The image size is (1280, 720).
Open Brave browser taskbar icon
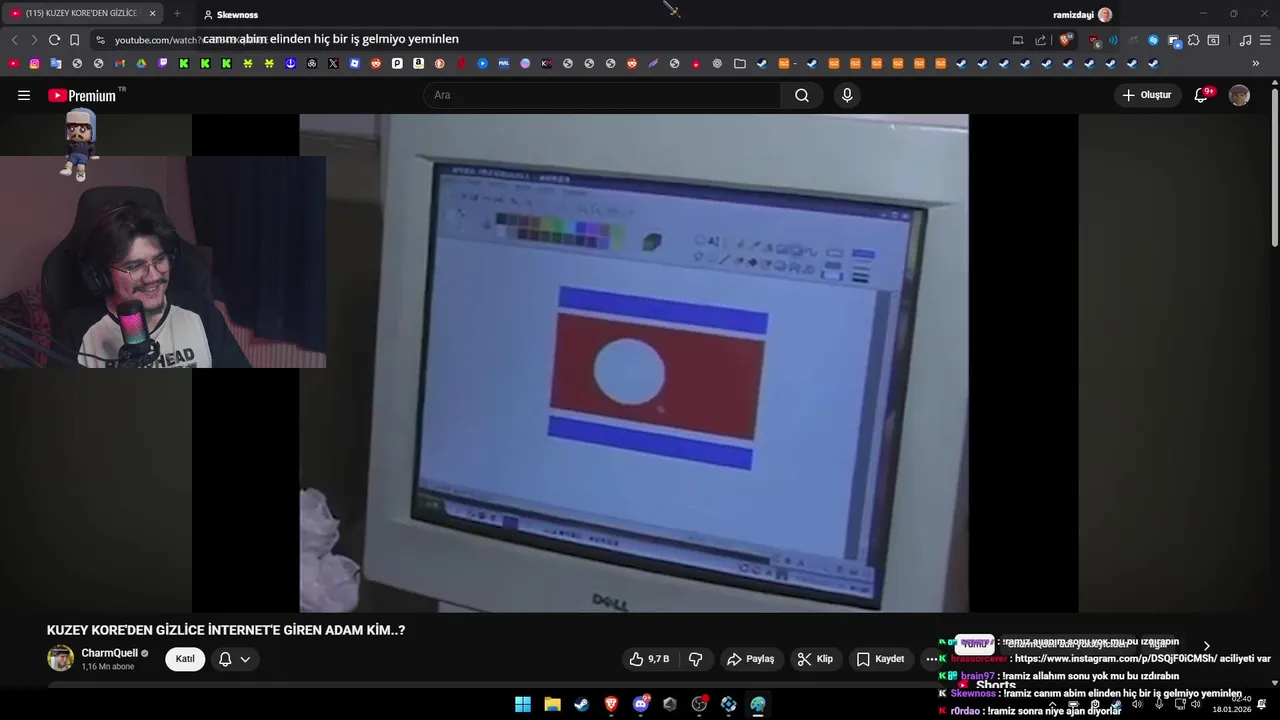click(611, 704)
